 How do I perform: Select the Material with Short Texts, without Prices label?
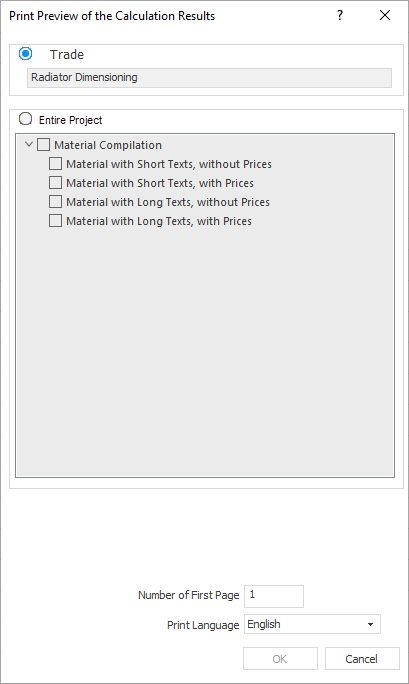pyautogui.click(x=169, y=164)
